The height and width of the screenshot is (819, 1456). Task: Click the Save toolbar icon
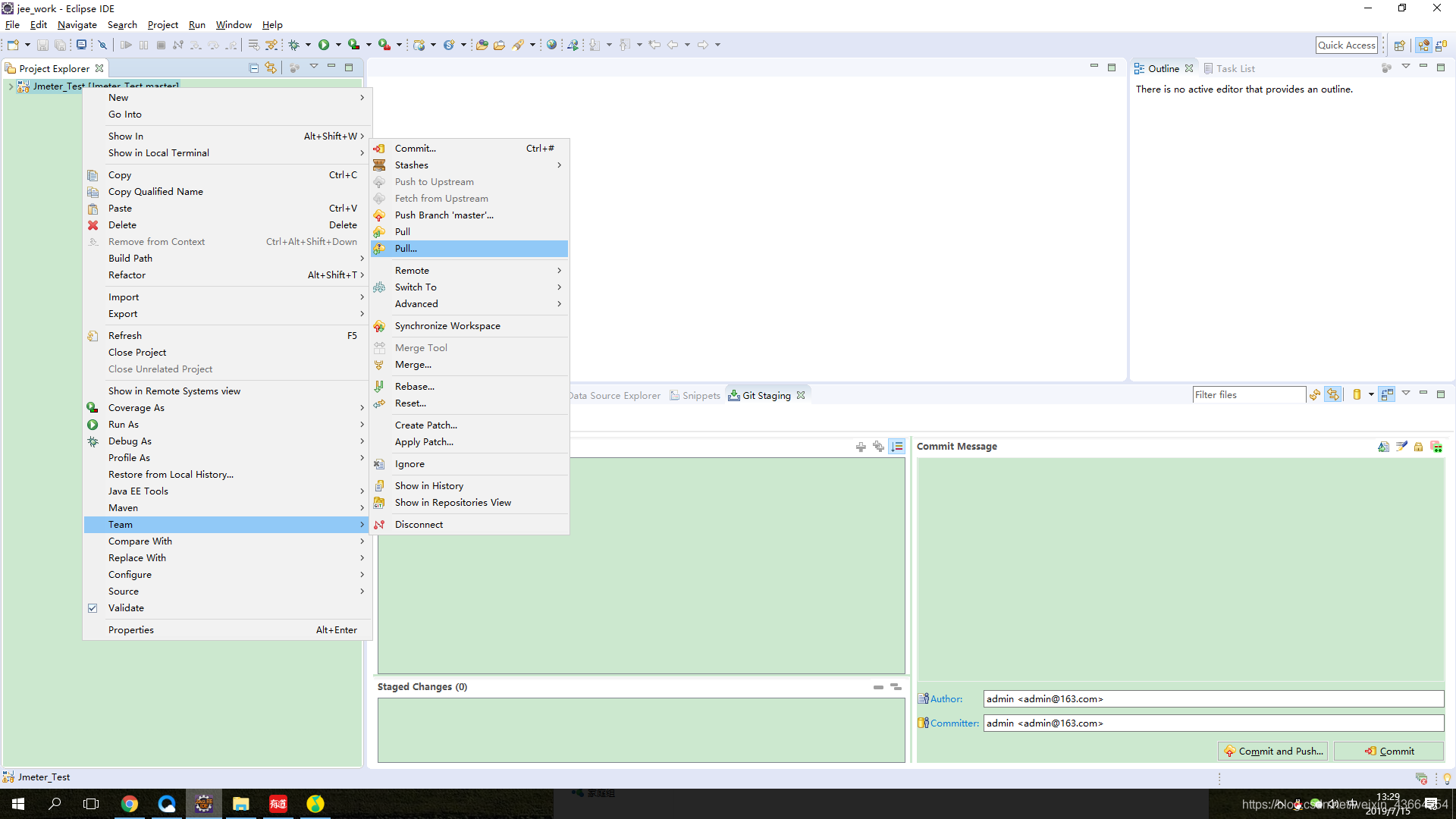point(42,45)
